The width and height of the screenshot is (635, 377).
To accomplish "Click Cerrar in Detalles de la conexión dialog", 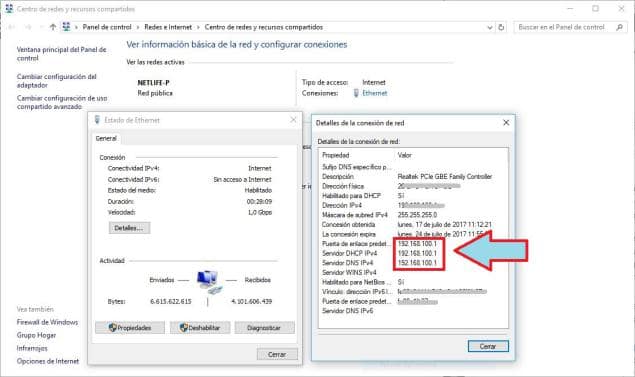I will coord(488,346).
